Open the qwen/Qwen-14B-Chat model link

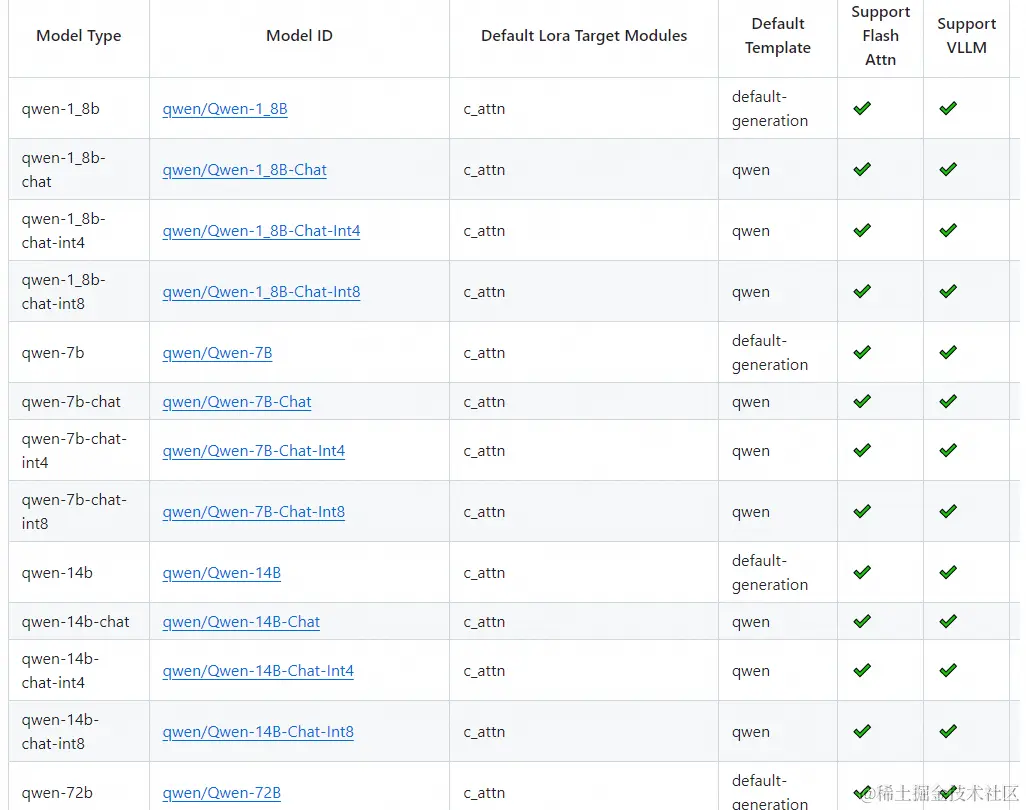point(241,622)
